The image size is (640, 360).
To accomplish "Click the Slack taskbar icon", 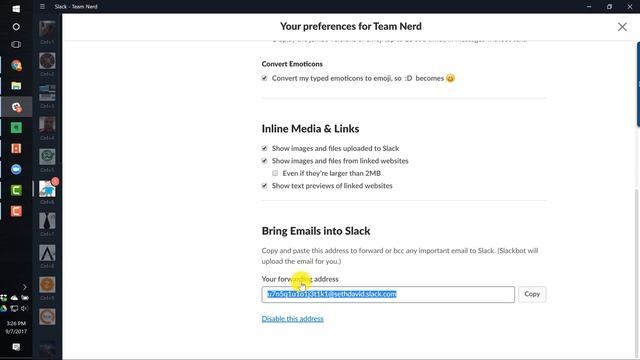I will click(16, 107).
